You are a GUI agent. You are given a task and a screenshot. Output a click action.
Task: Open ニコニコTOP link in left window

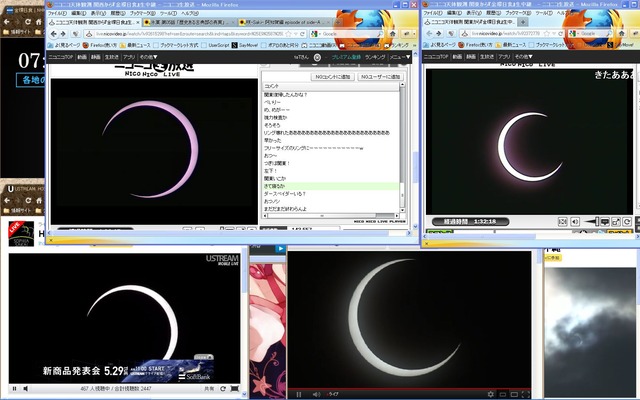[x=61, y=57]
